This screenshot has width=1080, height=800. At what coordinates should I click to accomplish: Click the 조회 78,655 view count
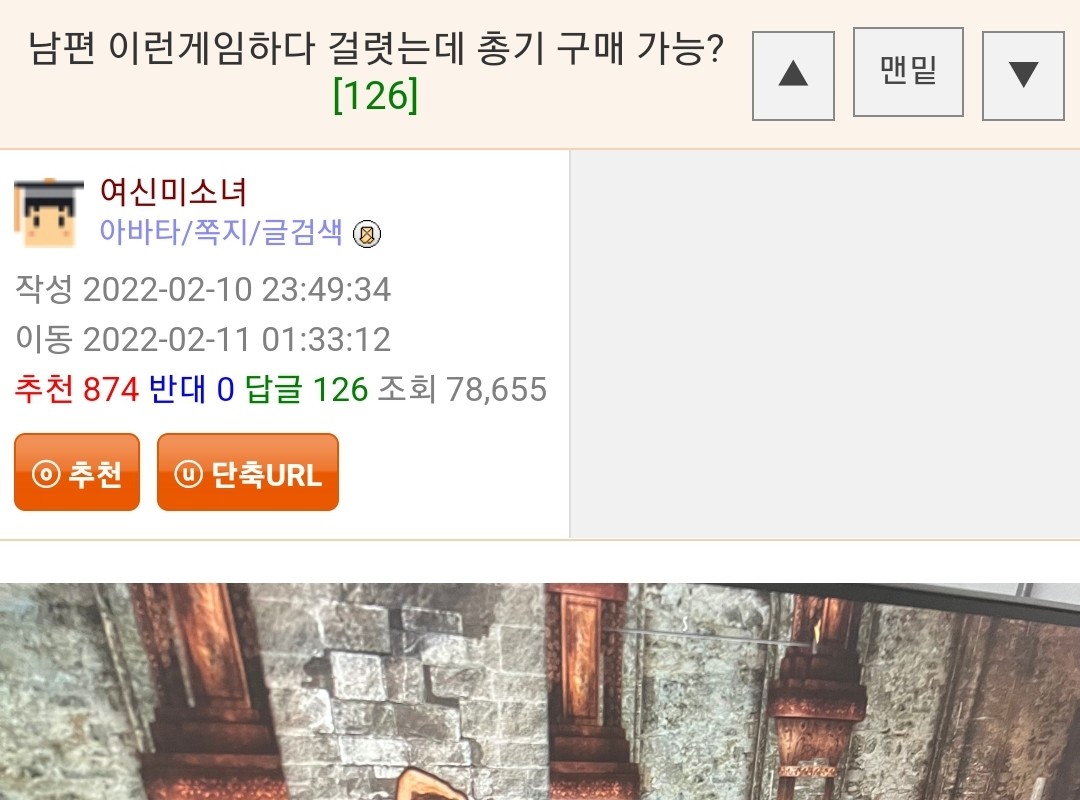[462, 389]
